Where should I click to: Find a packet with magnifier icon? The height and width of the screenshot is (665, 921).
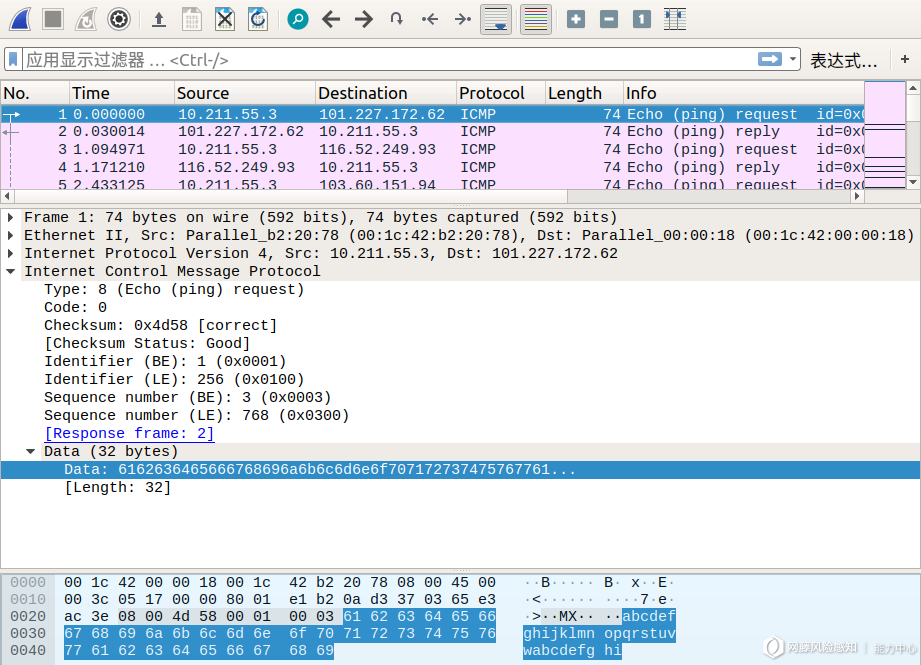(298, 19)
